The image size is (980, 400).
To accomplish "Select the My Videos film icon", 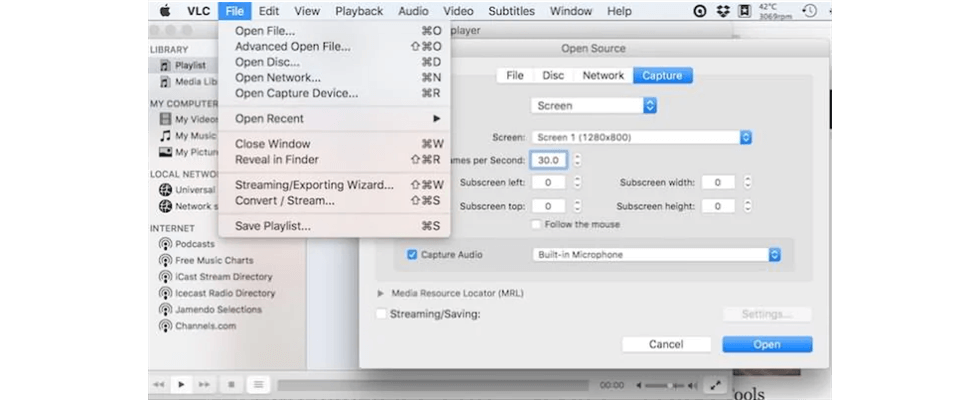I will 165,119.
